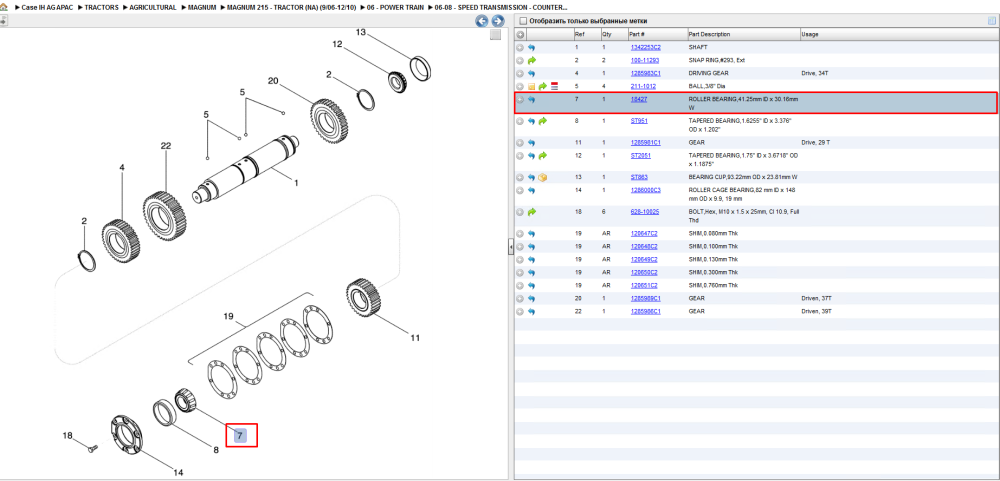
Task: Sort by Part Description column header
Action: [742, 34]
